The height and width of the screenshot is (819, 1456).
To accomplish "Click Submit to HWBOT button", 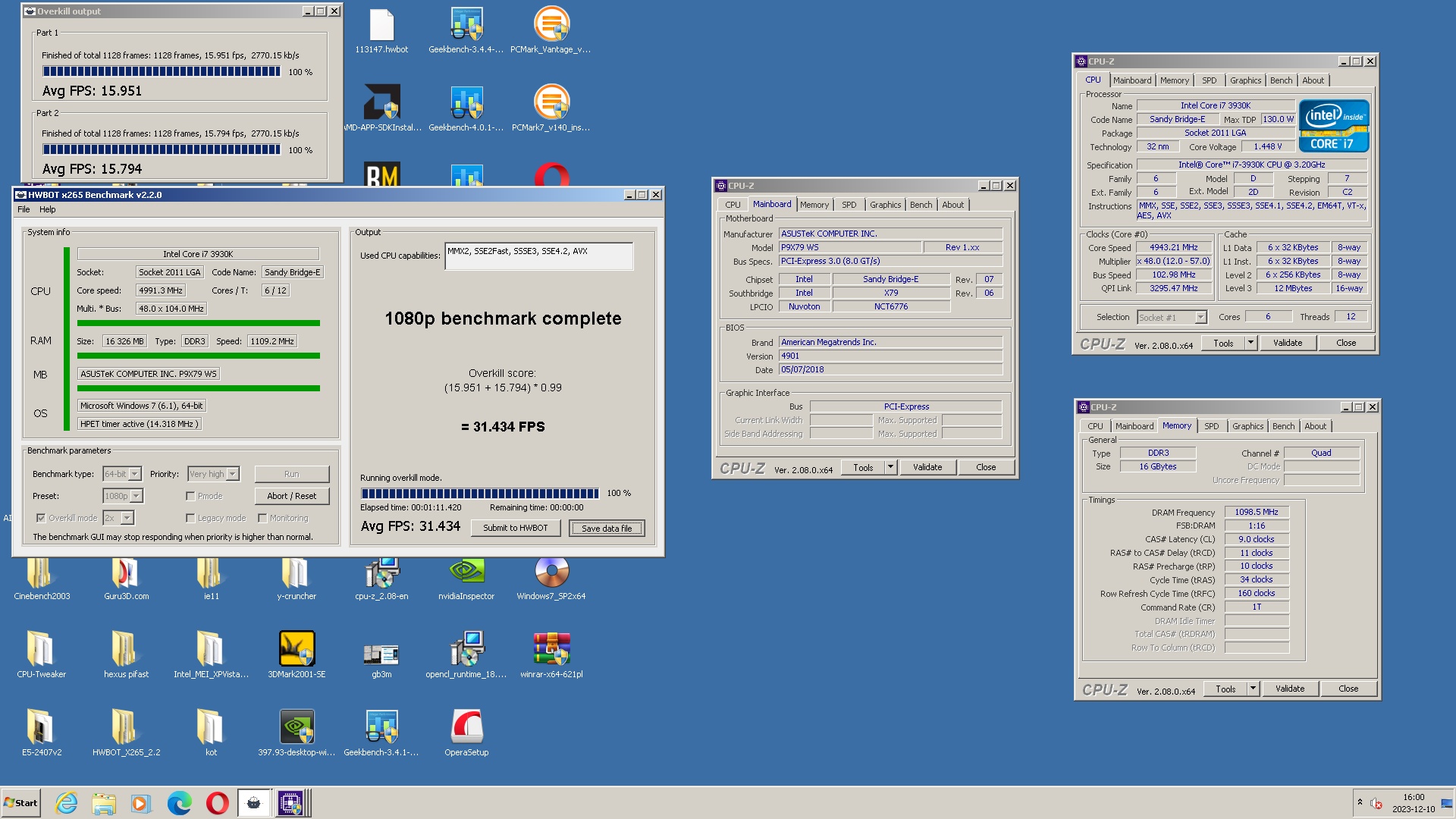I will [x=516, y=528].
